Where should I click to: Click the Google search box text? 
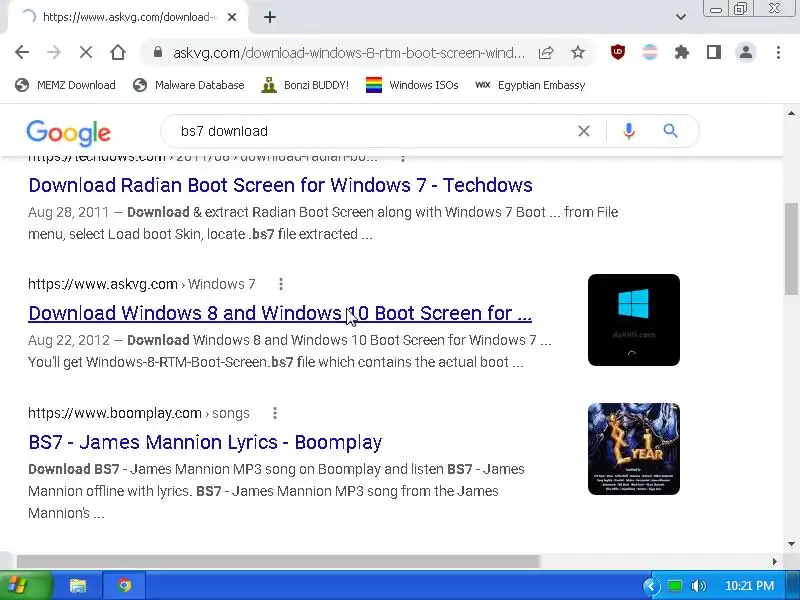click(x=224, y=131)
